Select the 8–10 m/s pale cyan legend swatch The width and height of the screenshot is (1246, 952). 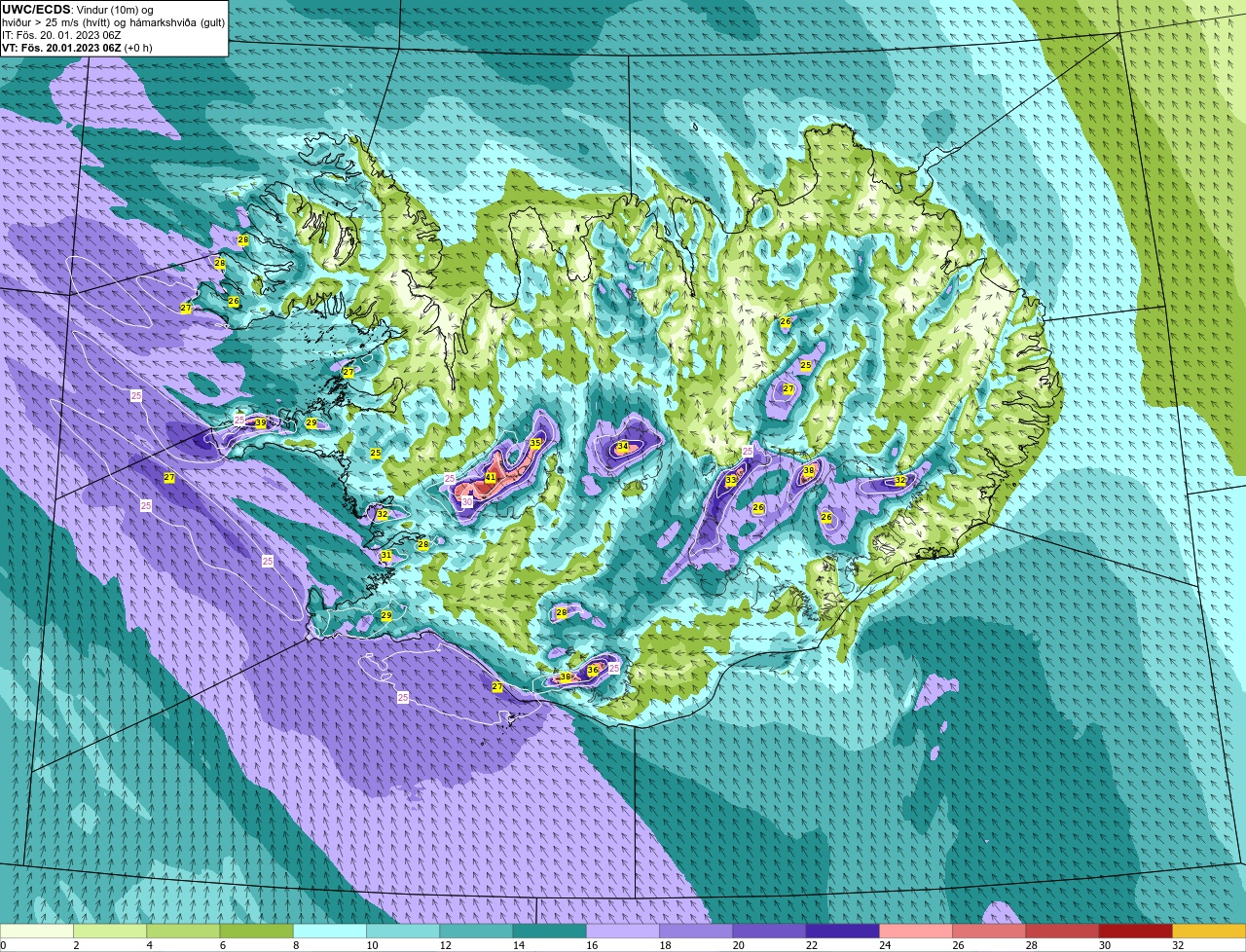[330, 931]
